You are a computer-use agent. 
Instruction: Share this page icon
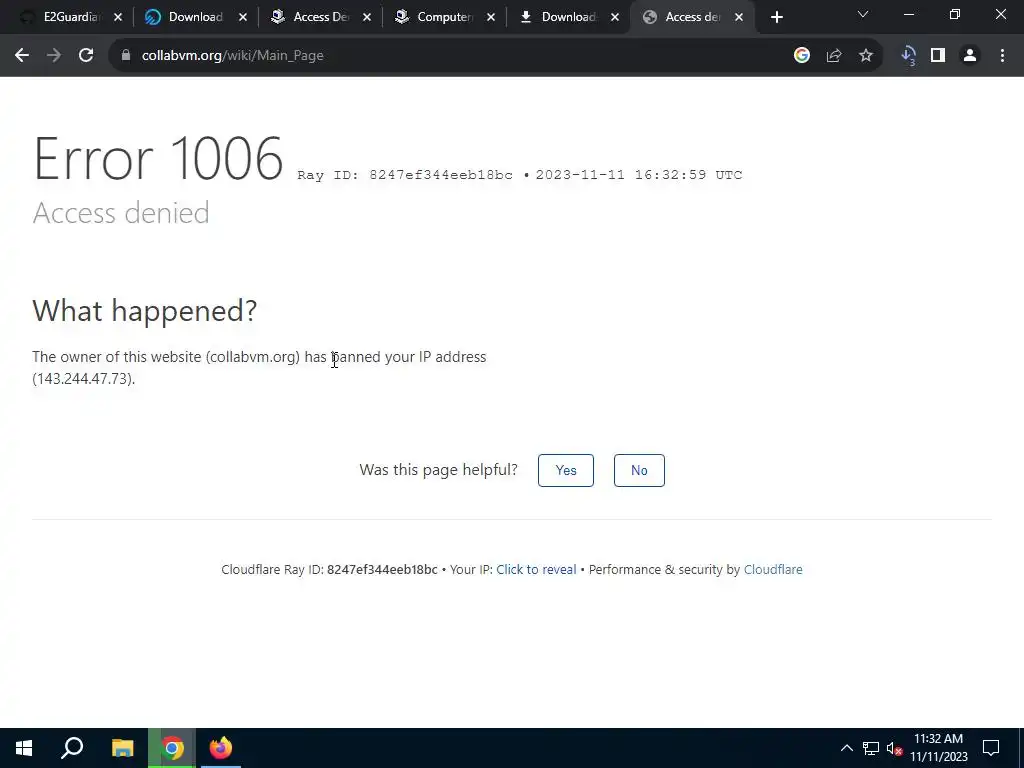pos(834,56)
